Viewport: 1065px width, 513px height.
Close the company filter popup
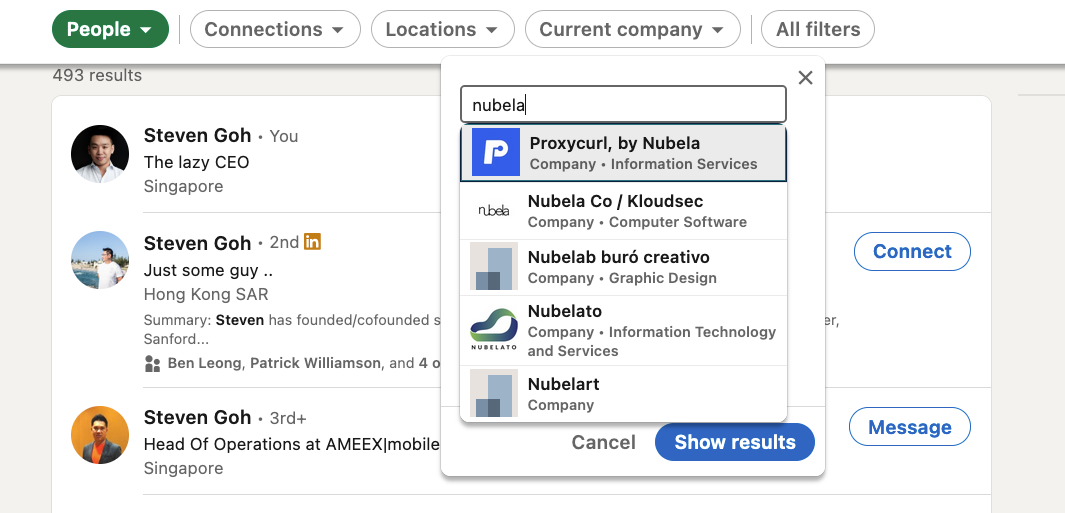(806, 78)
